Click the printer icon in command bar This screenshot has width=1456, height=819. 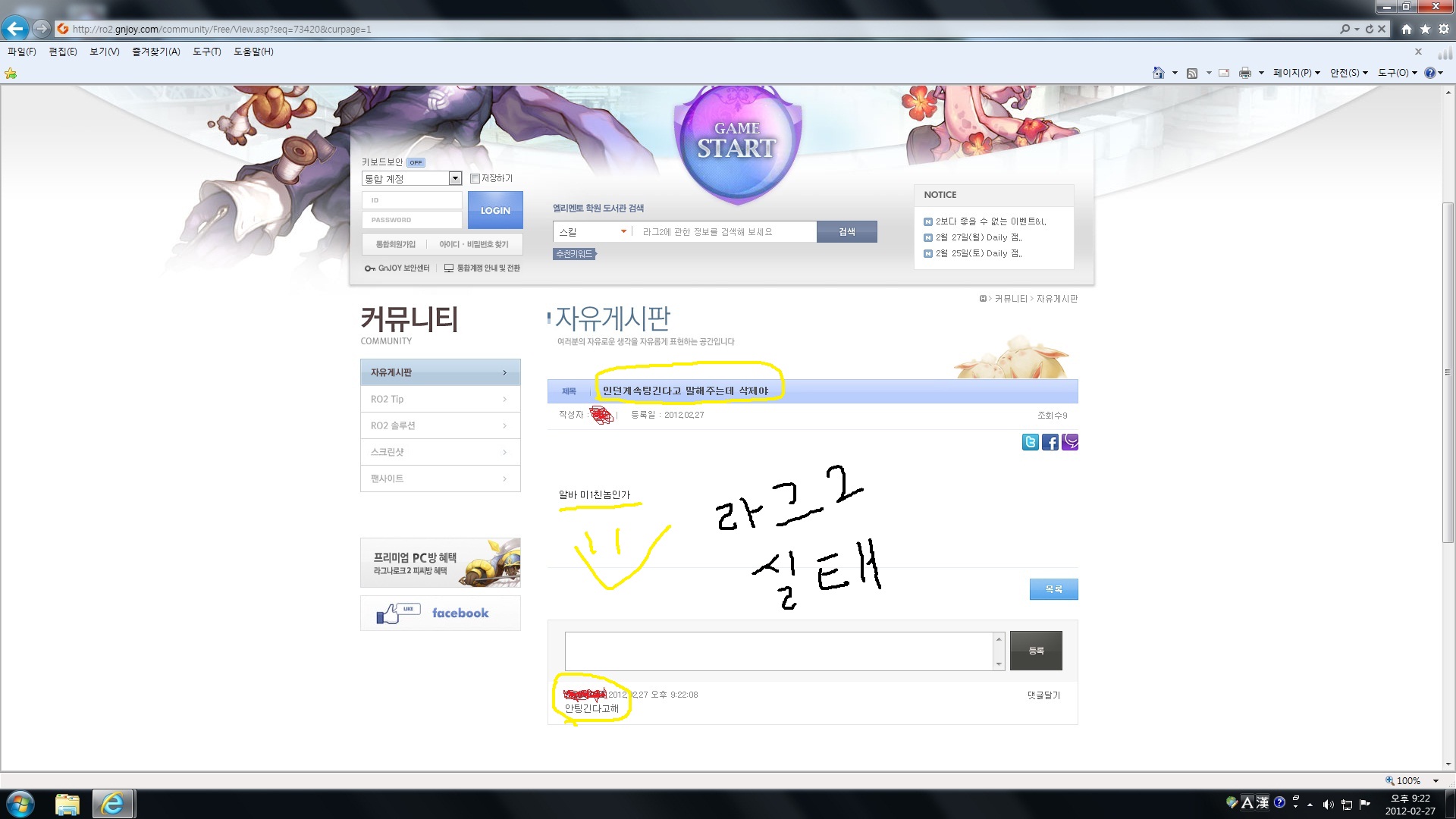click(x=1244, y=73)
